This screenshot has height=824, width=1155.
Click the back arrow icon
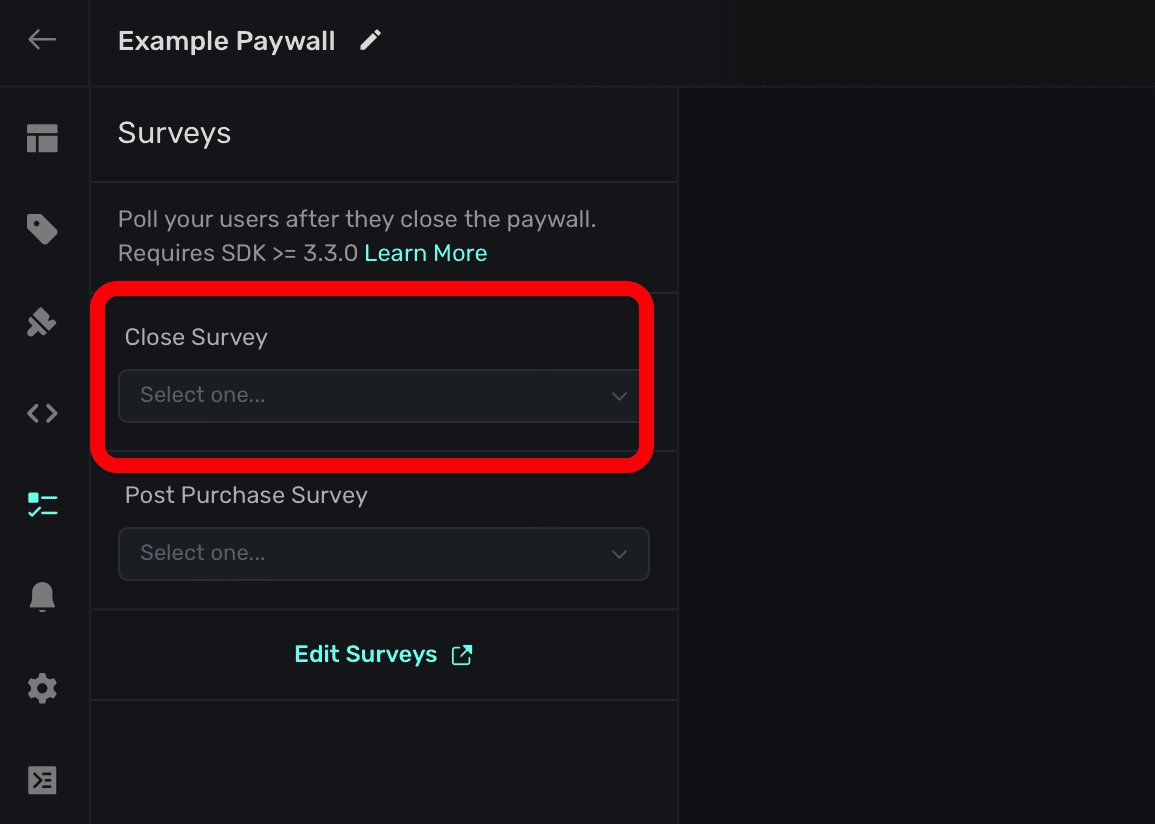click(42, 40)
